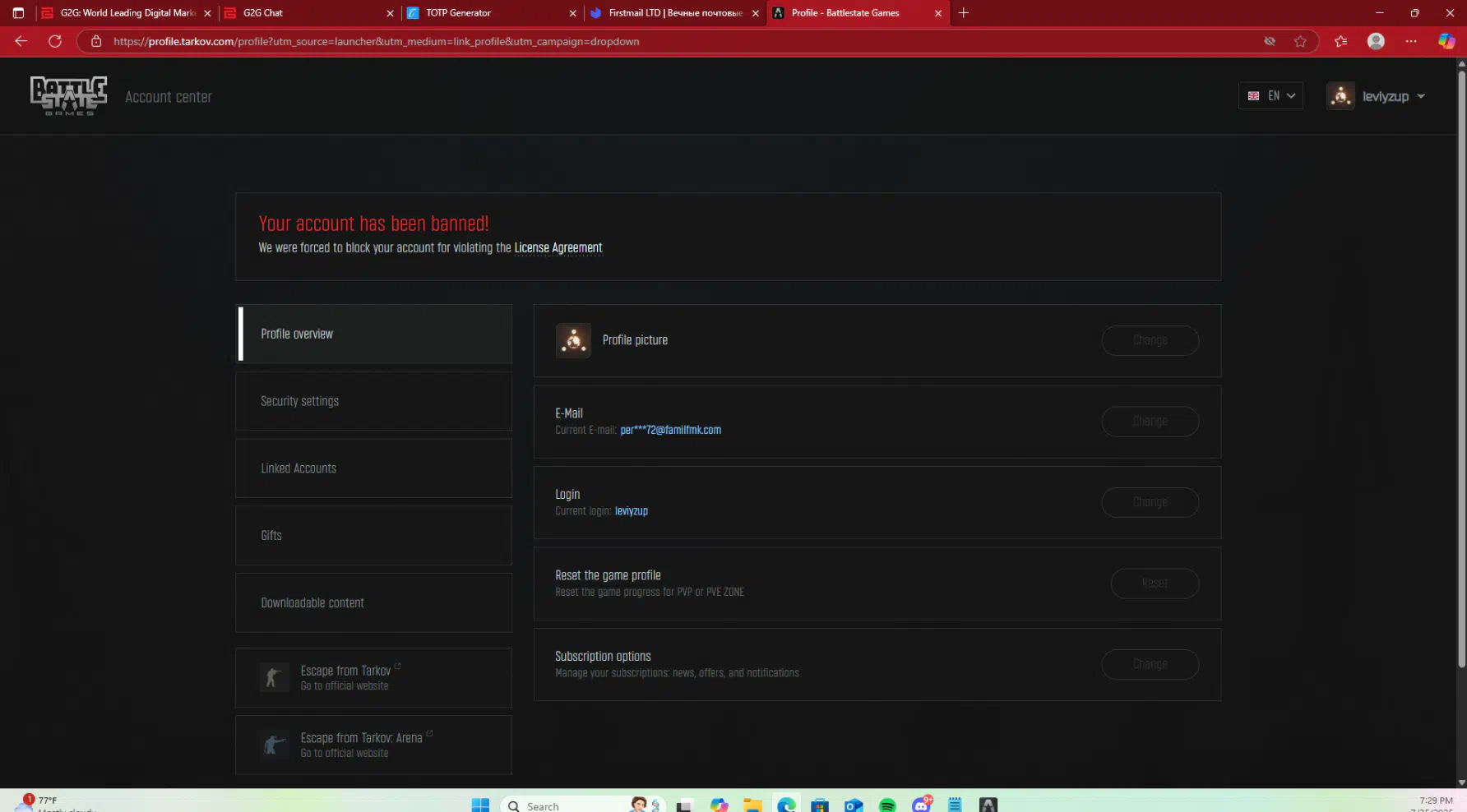Screen dimensions: 1467x812
Task: Close the TOTP Generator tab
Action: pyautogui.click(x=572, y=13)
